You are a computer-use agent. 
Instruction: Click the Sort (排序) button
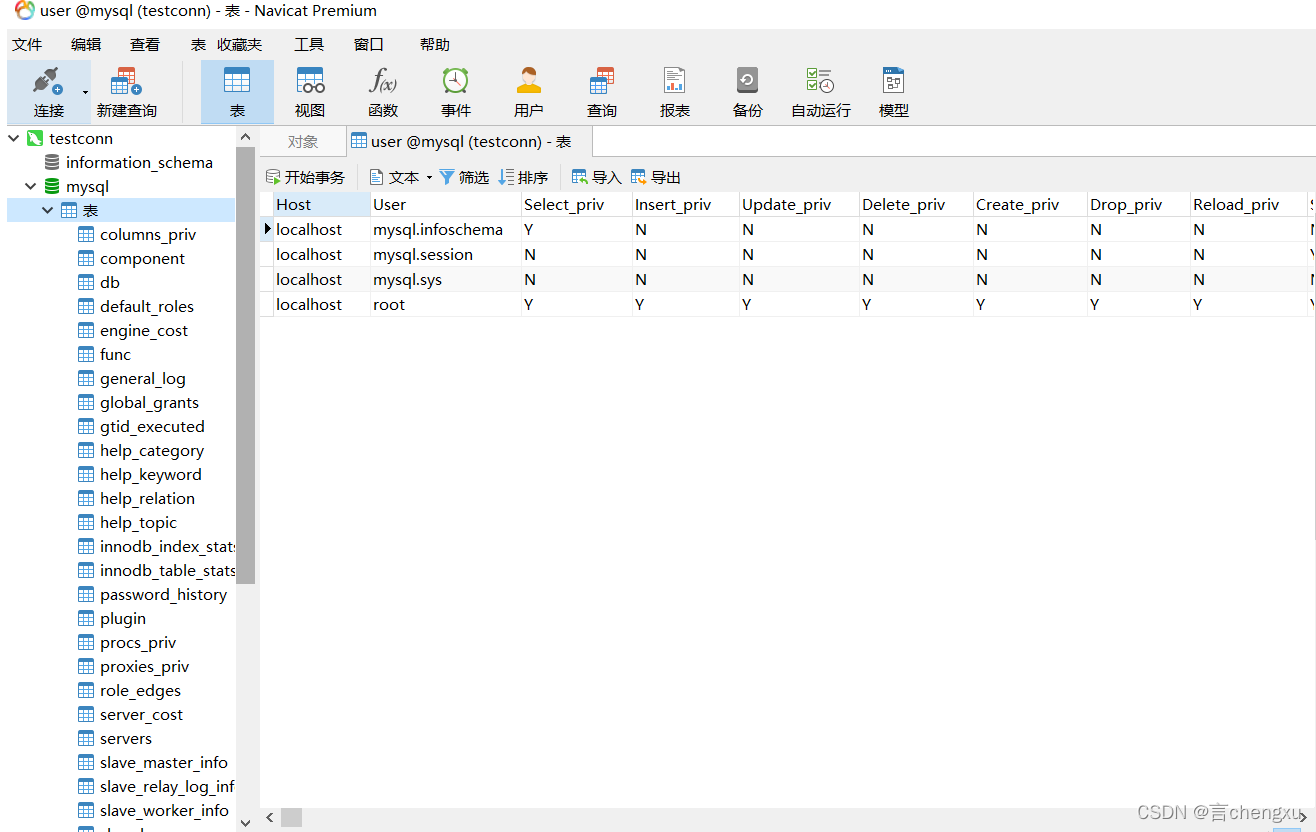[x=523, y=177]
